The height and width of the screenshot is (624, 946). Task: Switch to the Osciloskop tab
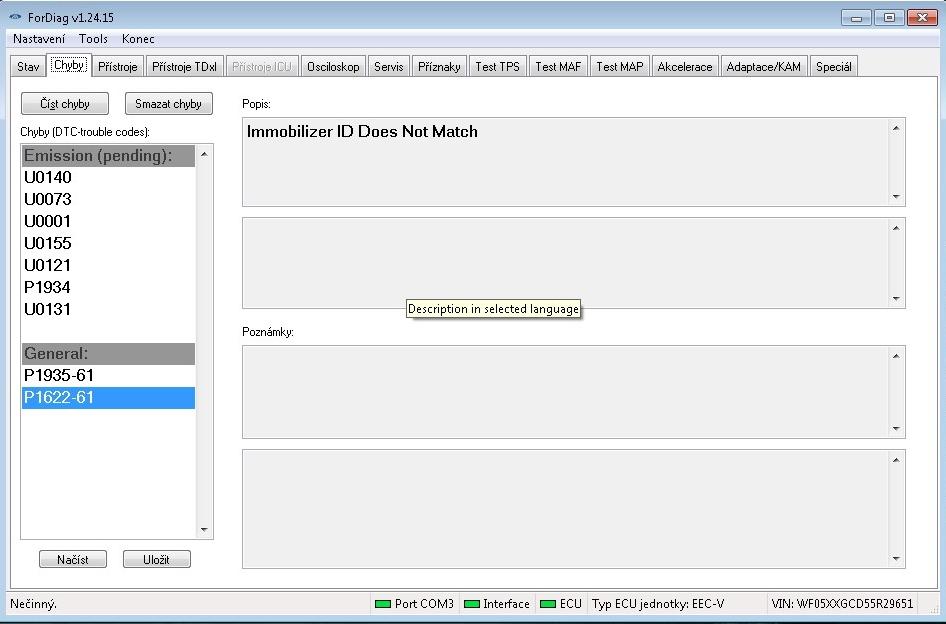point(333,67)
